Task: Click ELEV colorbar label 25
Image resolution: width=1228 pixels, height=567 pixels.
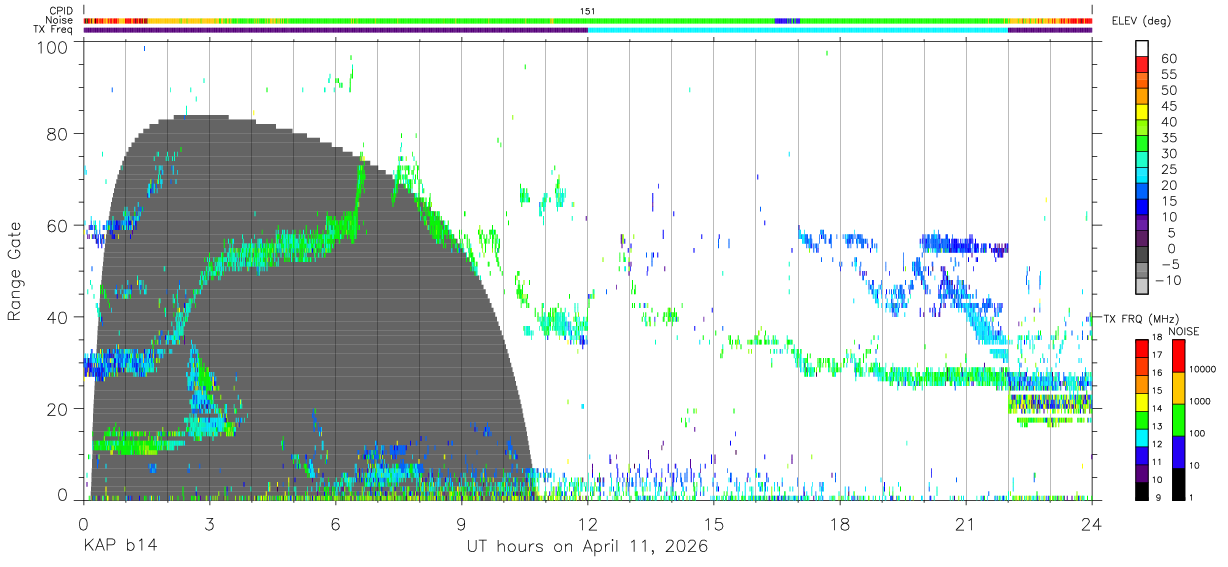Action: click(x=1167, y=169)
